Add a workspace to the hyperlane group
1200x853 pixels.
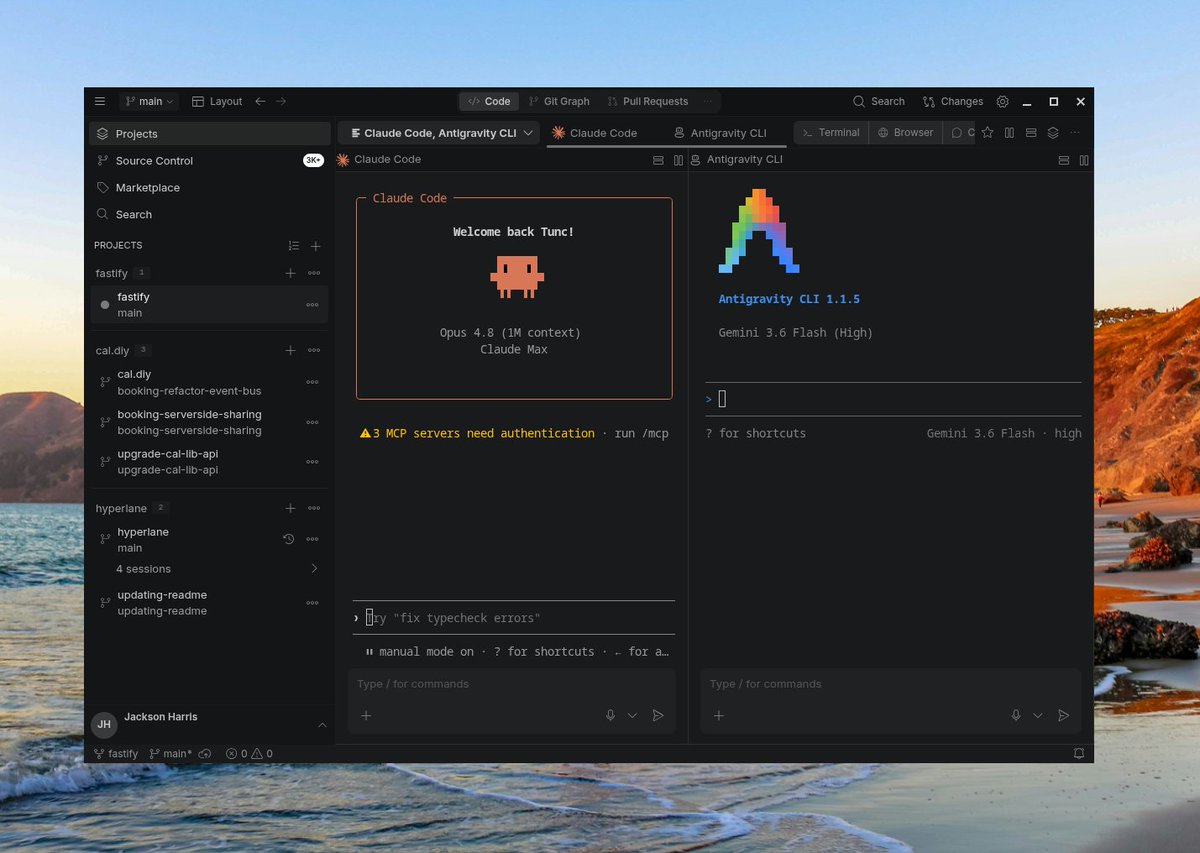[x=290, y=508]
